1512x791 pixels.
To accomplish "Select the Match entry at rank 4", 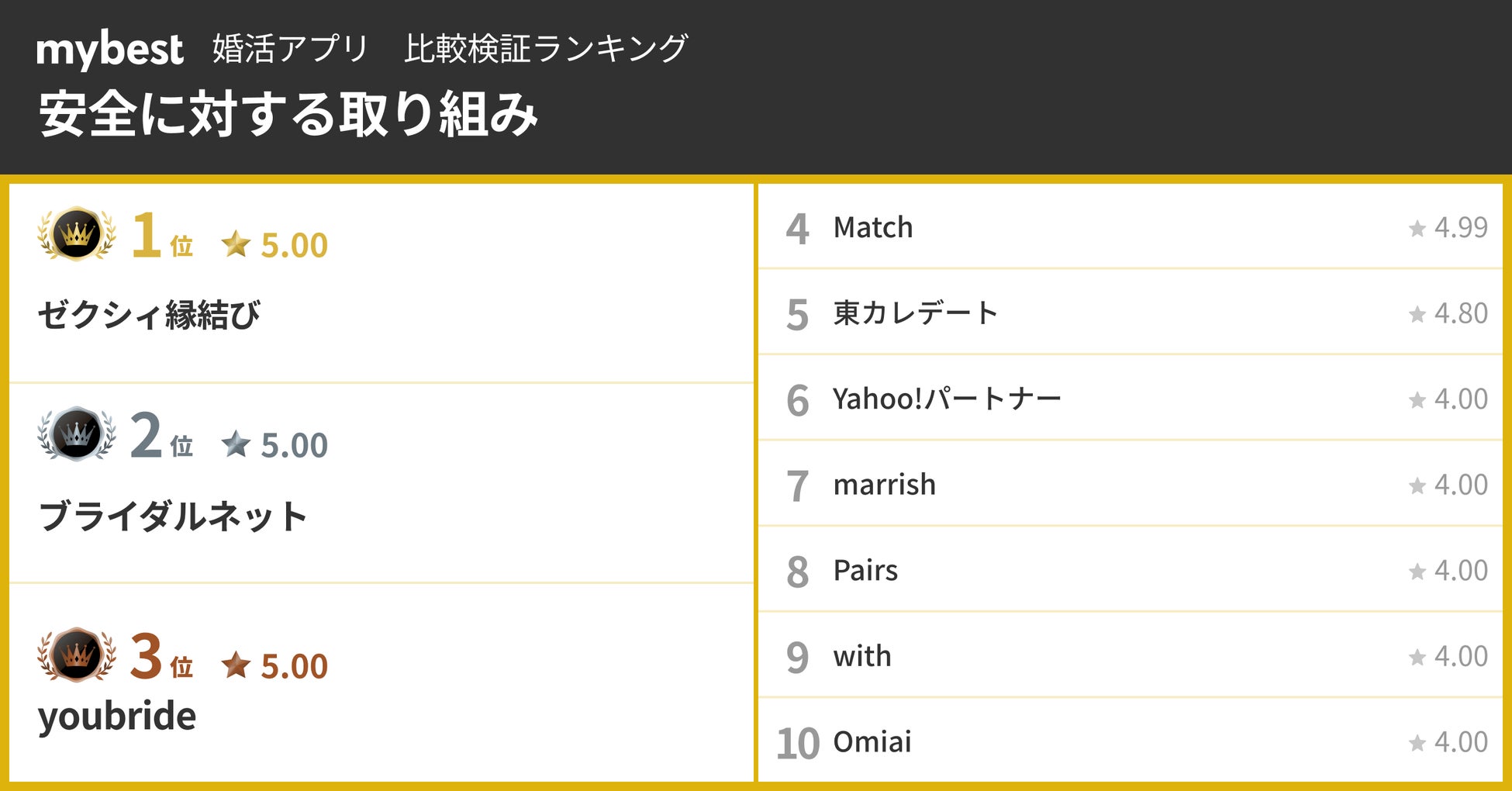I will (x=872, y=227).
